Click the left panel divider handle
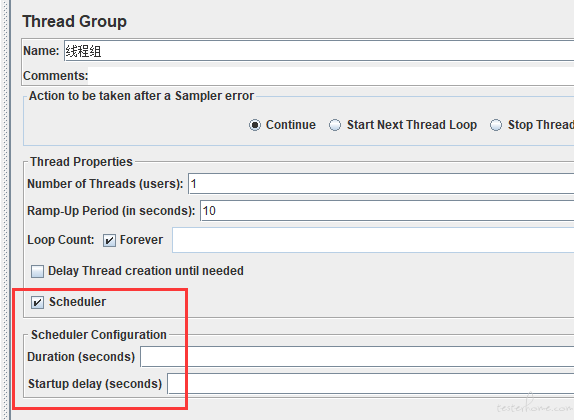 tap(6, 210)
